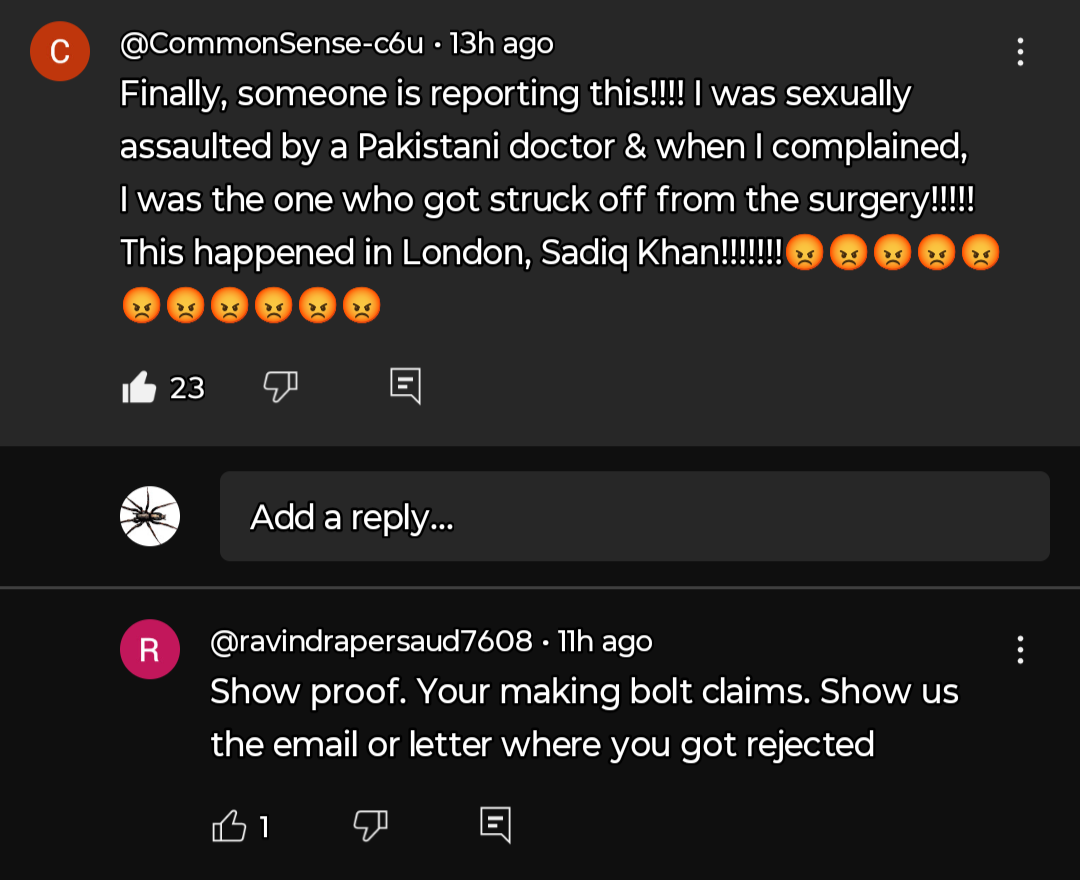
Task: Click the "Show proof" reply text
Action: pos(583,718)
